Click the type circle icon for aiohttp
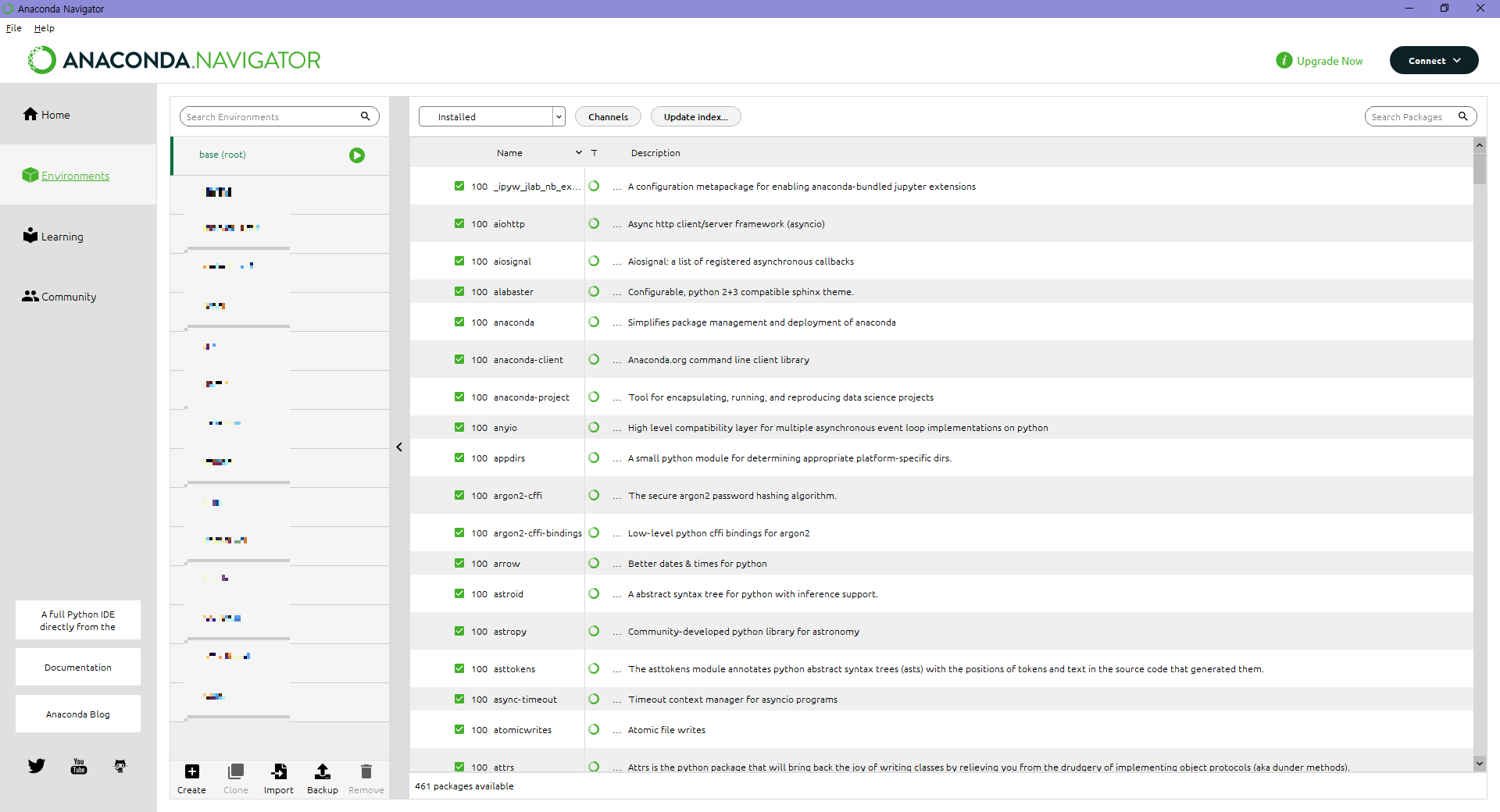The image size is (1500, 812). coord(594,223)
